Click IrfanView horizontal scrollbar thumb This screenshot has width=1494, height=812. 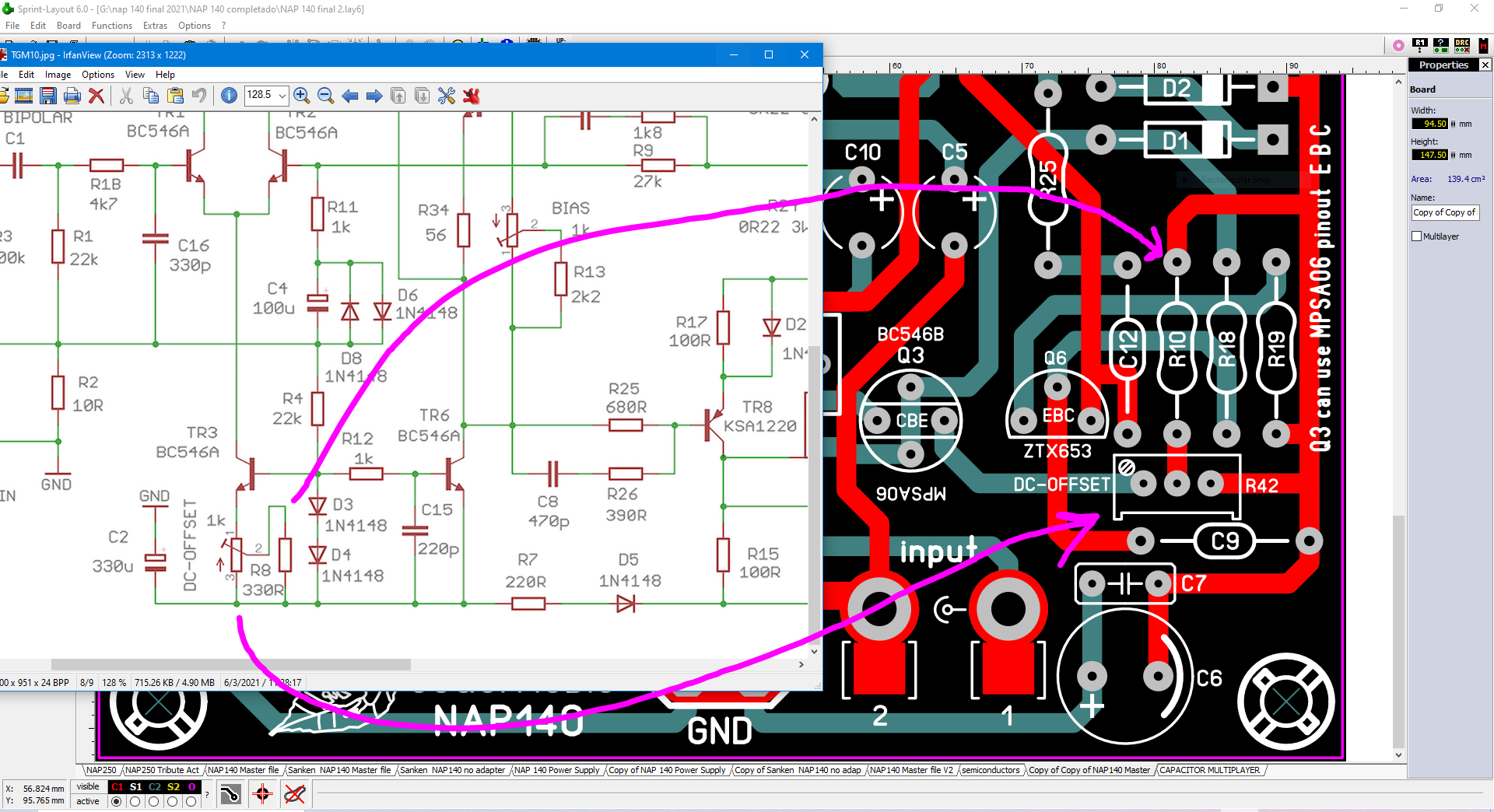(230, 665)
